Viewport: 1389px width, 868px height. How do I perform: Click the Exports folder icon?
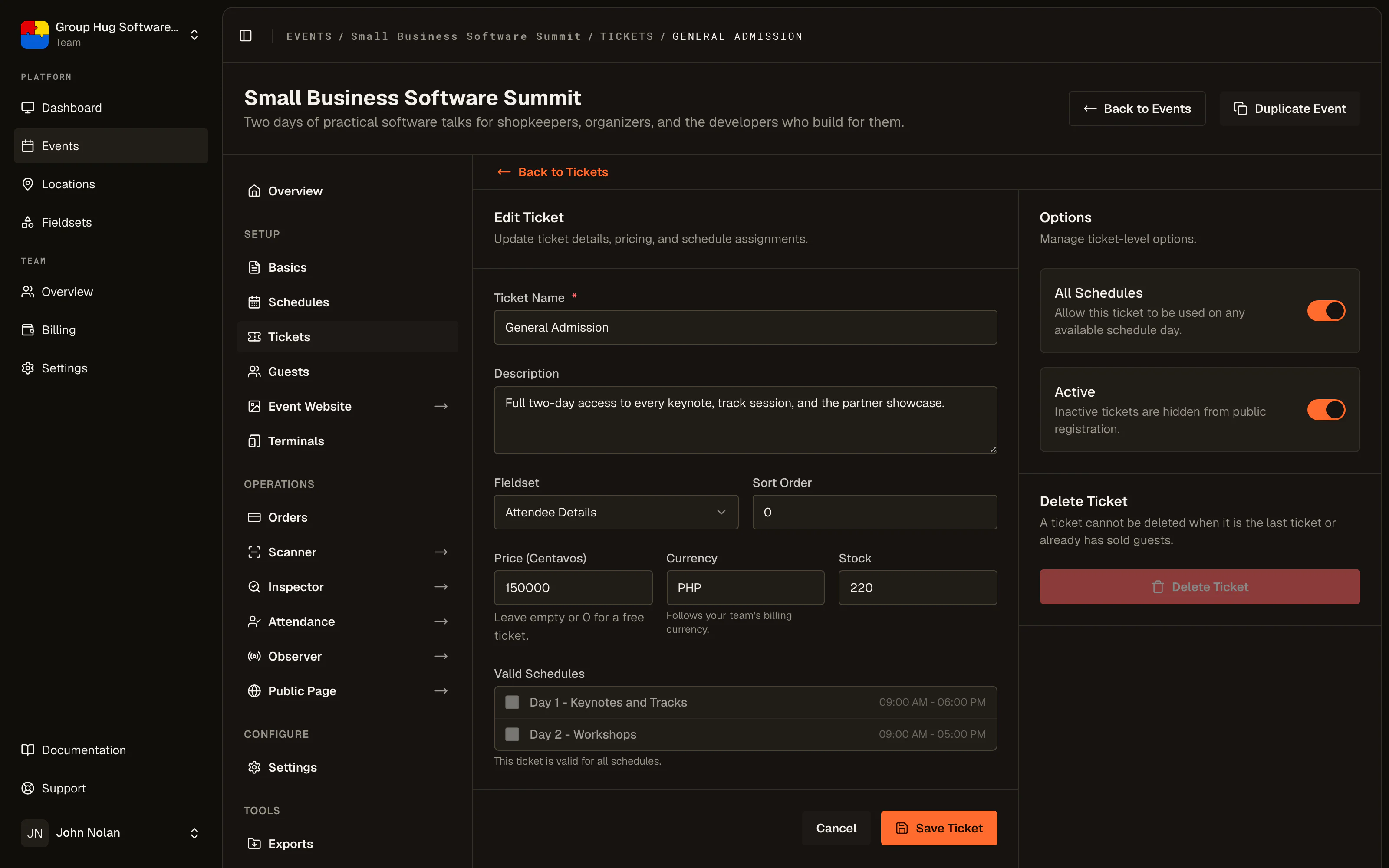(254, 844)
